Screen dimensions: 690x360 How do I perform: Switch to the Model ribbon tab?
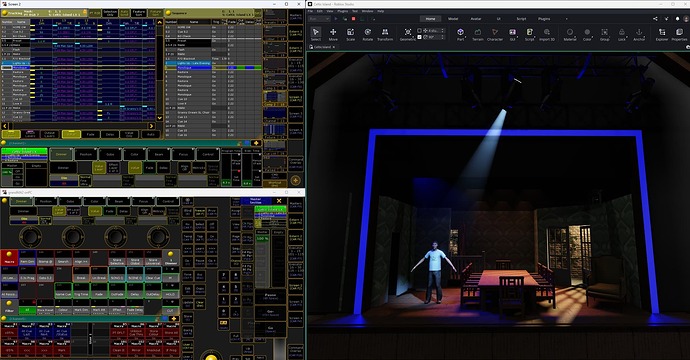pos(453,19)
